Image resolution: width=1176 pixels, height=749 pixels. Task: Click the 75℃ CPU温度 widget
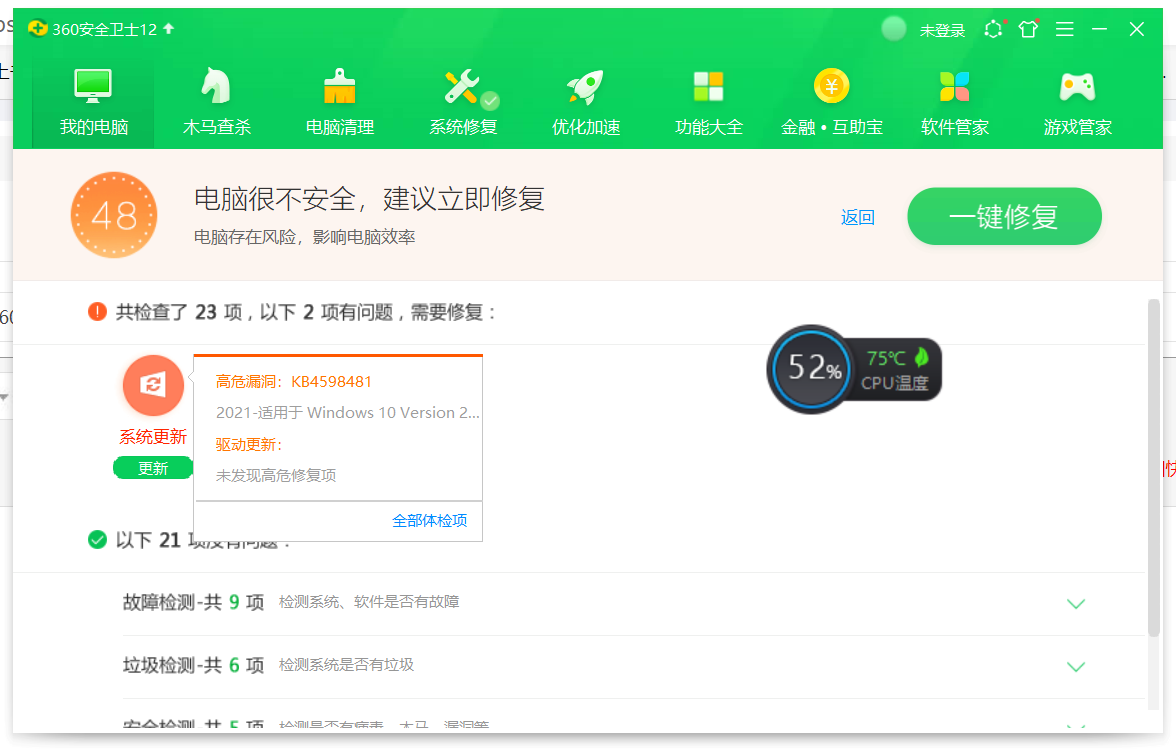pyautogui.click(x=896, y=370)
